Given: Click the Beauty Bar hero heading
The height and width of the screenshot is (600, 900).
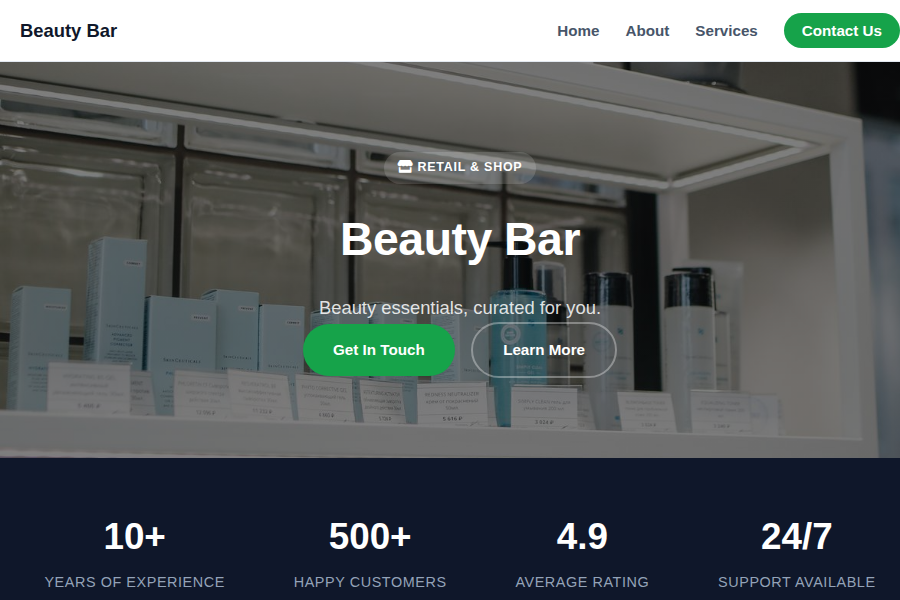Looking at the screenshot, I should [x=460, y=239].
